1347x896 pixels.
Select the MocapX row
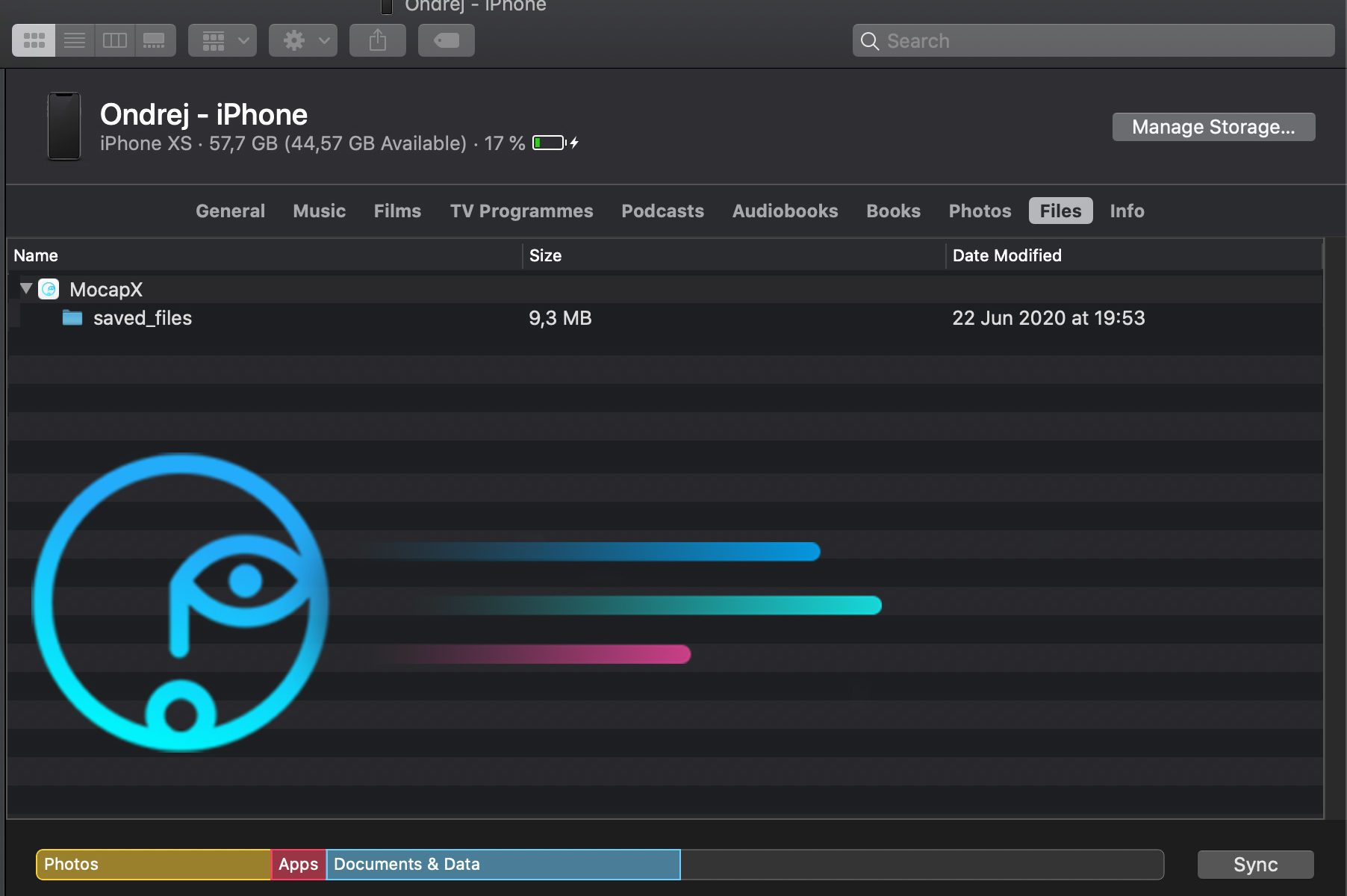click(665, 289)
